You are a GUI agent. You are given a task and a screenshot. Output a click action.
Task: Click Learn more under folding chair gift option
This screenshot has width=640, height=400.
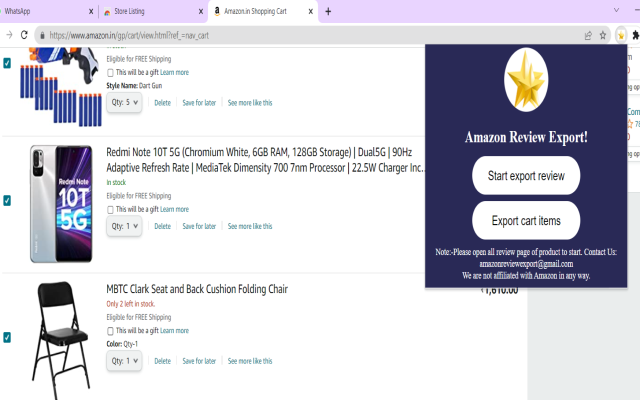click(174, 331)
